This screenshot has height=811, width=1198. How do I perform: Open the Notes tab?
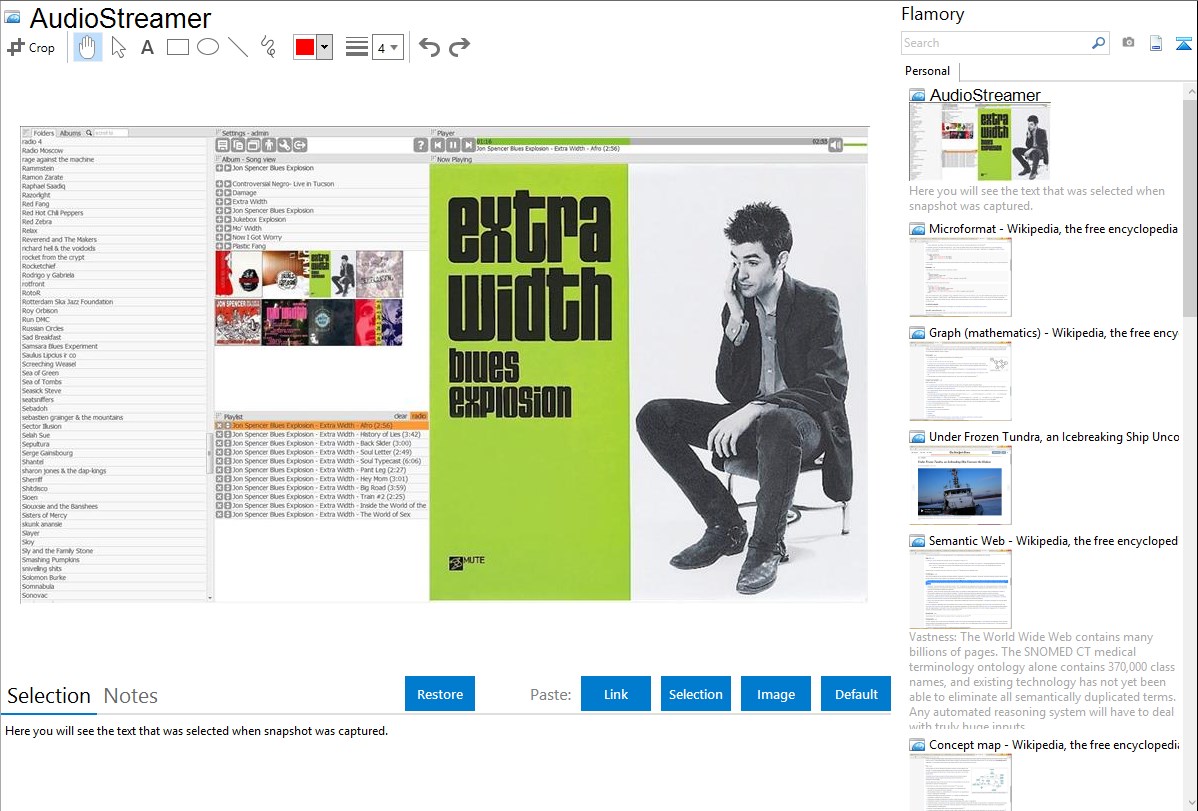[x=131, y=696]
